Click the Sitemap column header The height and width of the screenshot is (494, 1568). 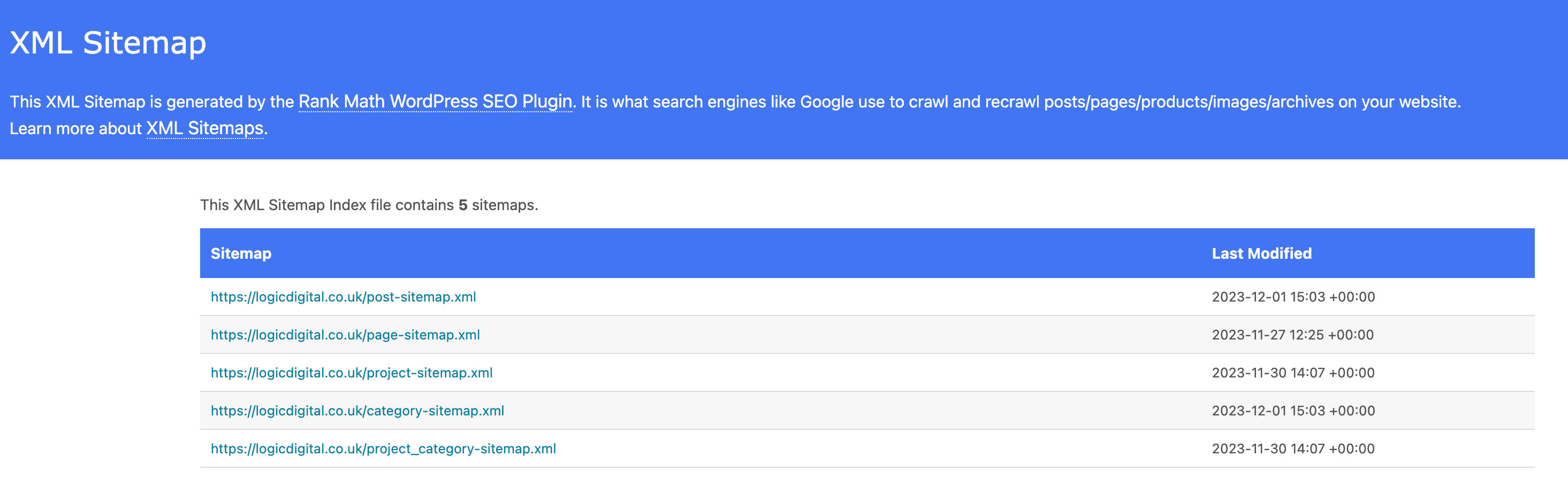(x=241, y=254)
